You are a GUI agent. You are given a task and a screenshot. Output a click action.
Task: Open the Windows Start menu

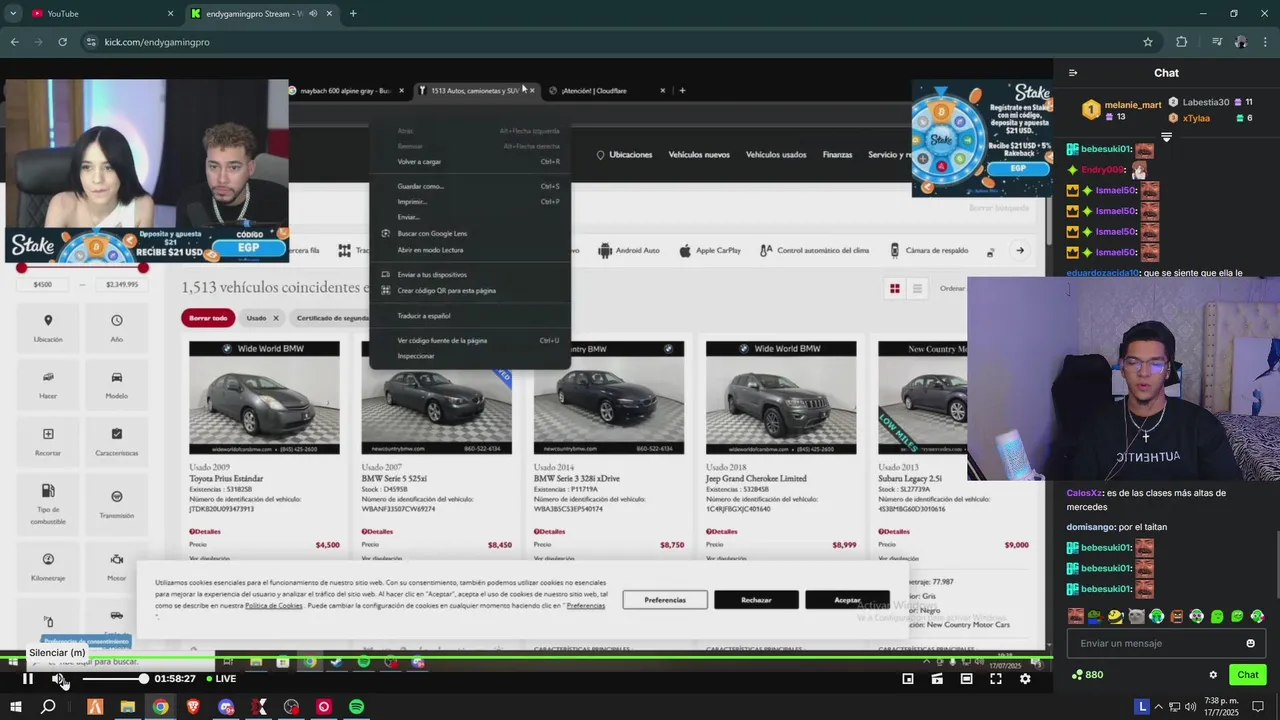tap(14, 707)
